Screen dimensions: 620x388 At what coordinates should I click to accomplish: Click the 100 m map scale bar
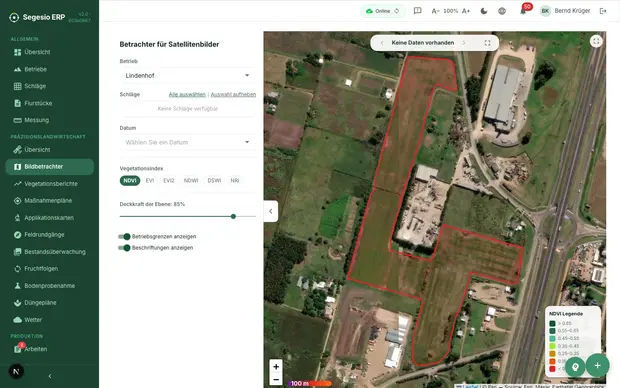point(310,383)
